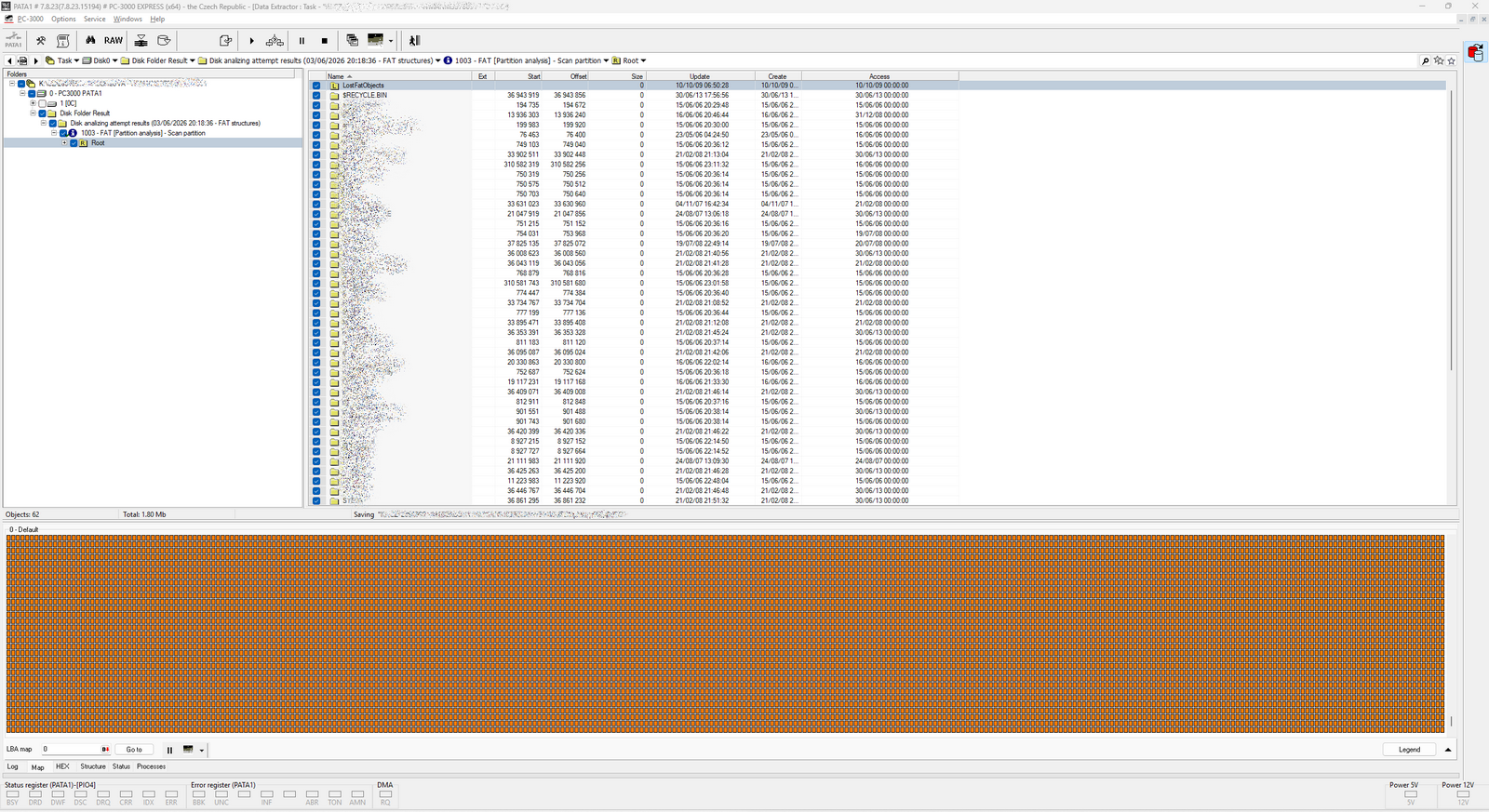Open the dropdown arrow beside the bottom map icon
1489x812 pixels.
(201, 750)
